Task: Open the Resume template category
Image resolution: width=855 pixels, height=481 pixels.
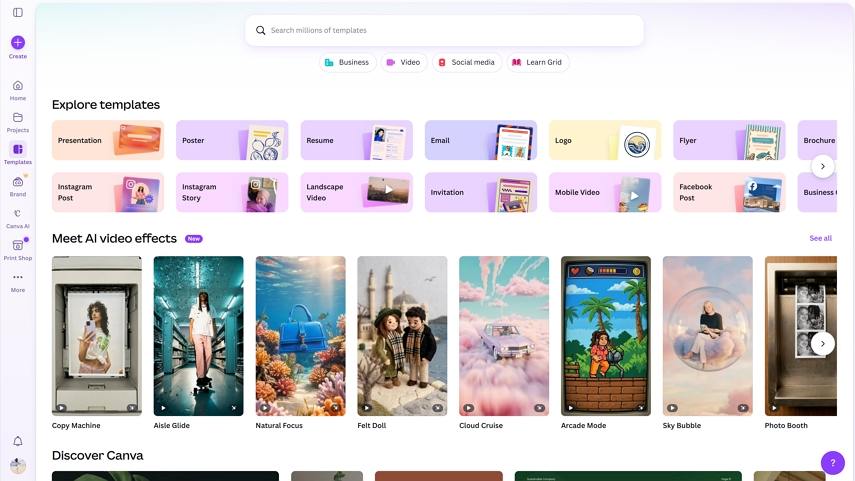Action: click(x=357, y=140)
